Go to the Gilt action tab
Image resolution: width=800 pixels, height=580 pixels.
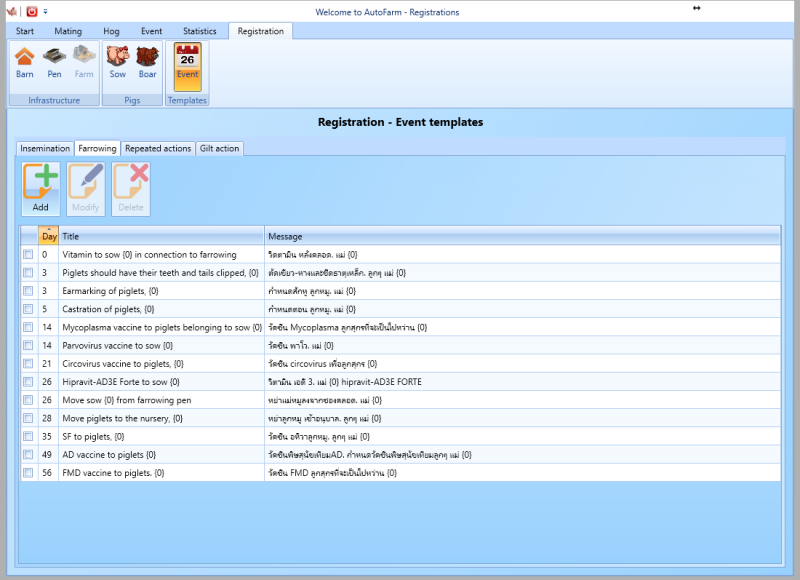coord(219,148)
